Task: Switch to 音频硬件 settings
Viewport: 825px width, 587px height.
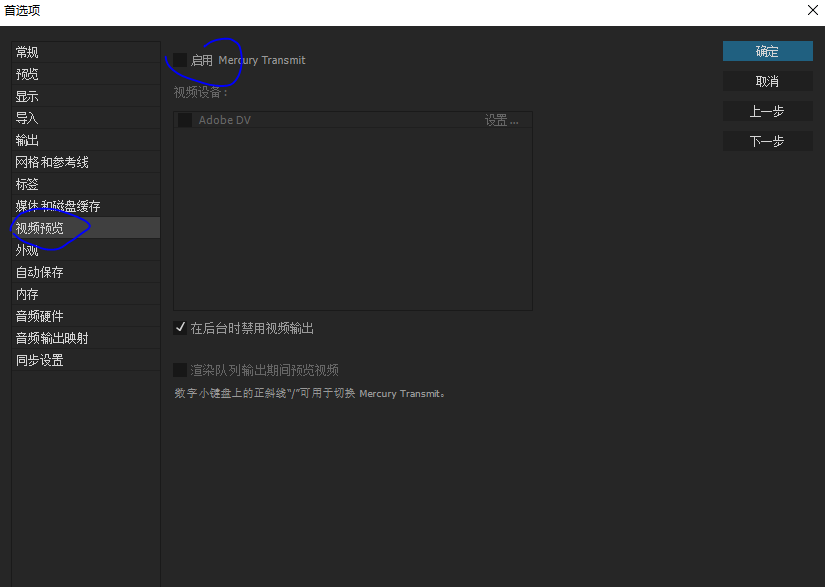Action: coord(86,316)
